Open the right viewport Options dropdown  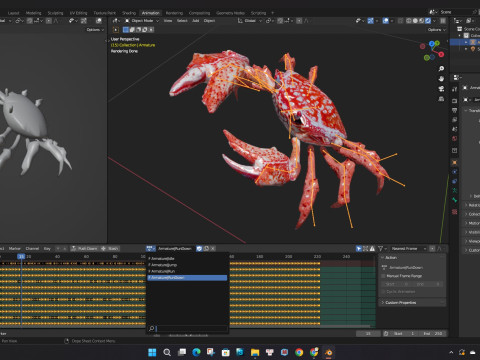coord(436,30)
